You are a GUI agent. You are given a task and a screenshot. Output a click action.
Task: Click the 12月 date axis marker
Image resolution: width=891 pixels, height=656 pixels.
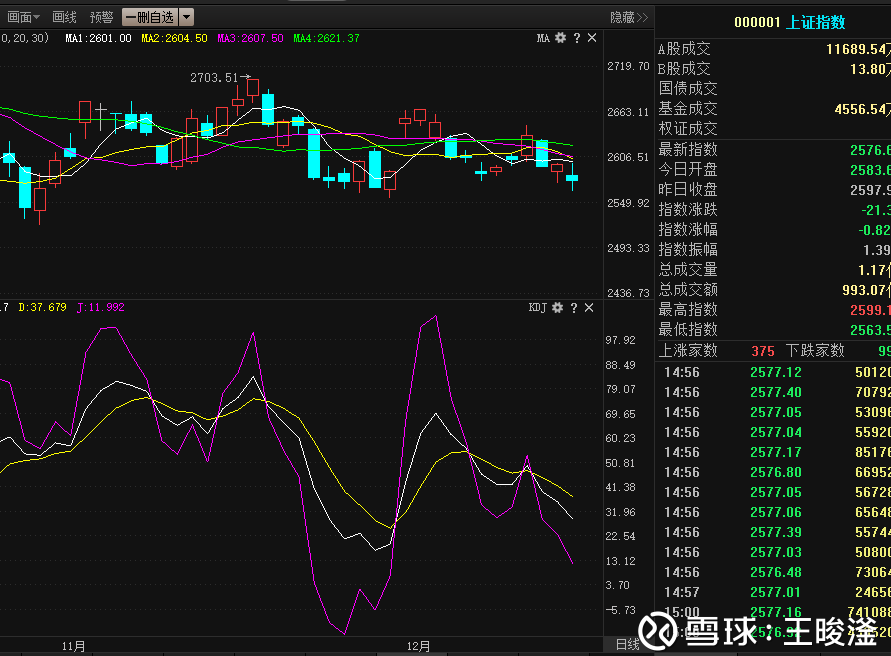point(418,646)
